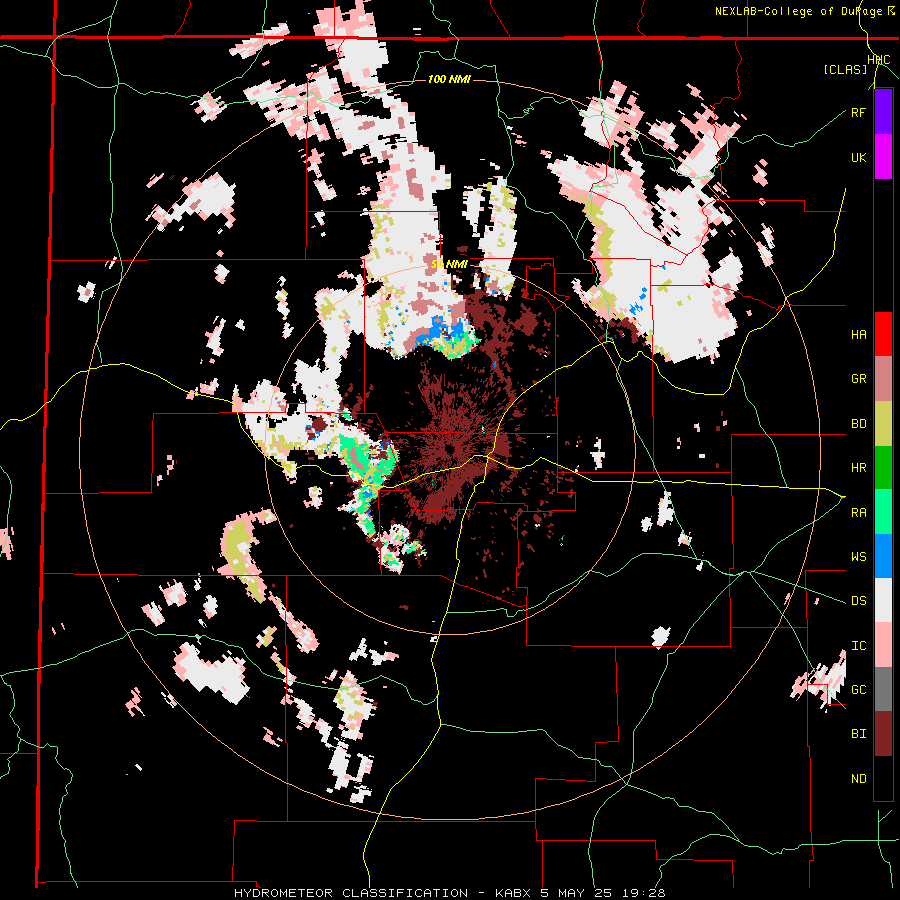
Task: Click the 100 NMI range ring label
Action: pos(449,79)
